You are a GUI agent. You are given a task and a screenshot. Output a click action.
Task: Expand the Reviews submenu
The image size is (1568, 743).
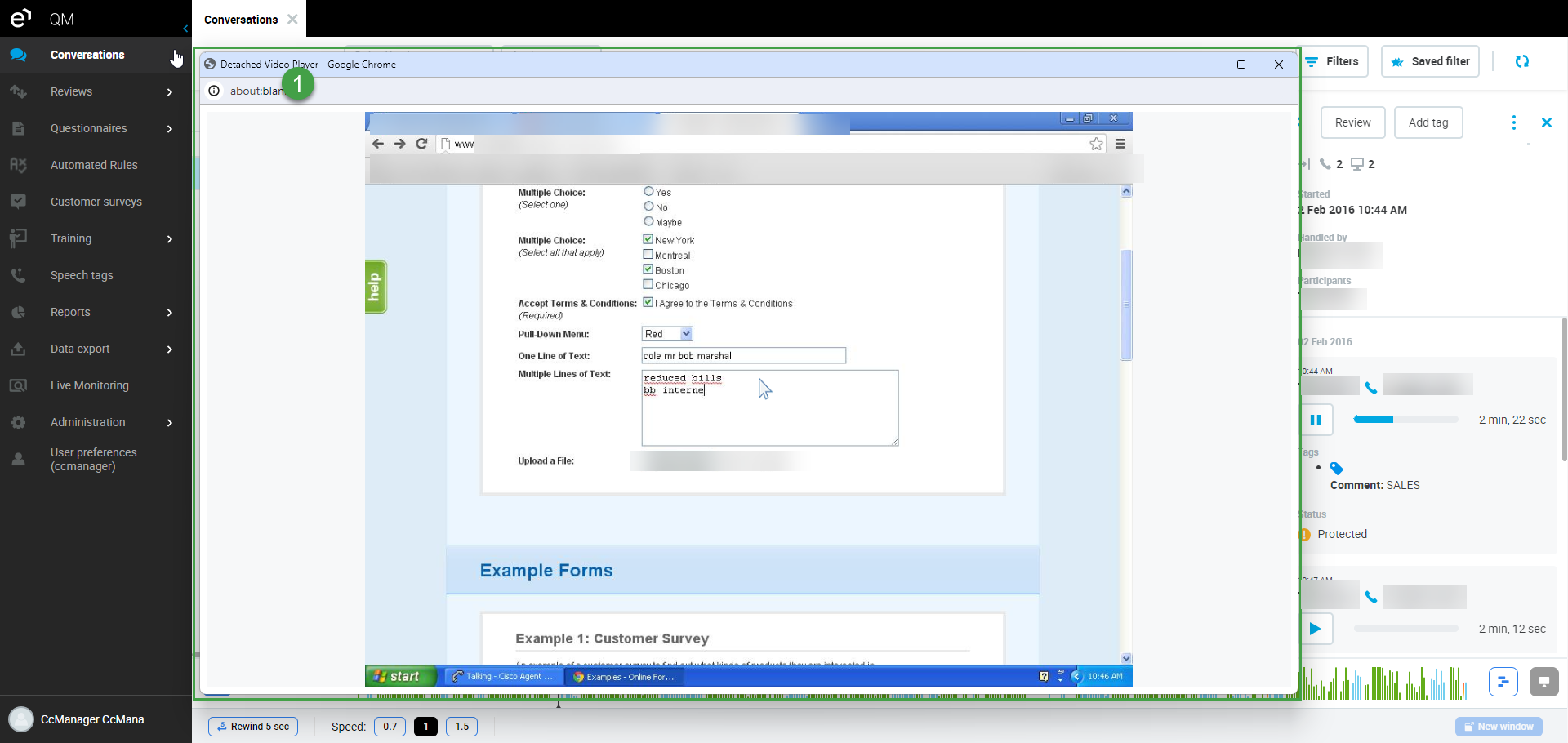coord(169,92)
